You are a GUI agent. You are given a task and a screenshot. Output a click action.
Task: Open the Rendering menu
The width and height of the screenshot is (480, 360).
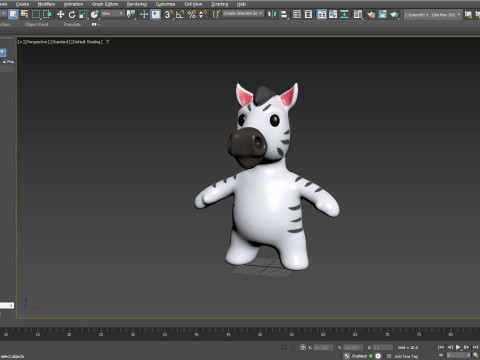pos(137,4)
